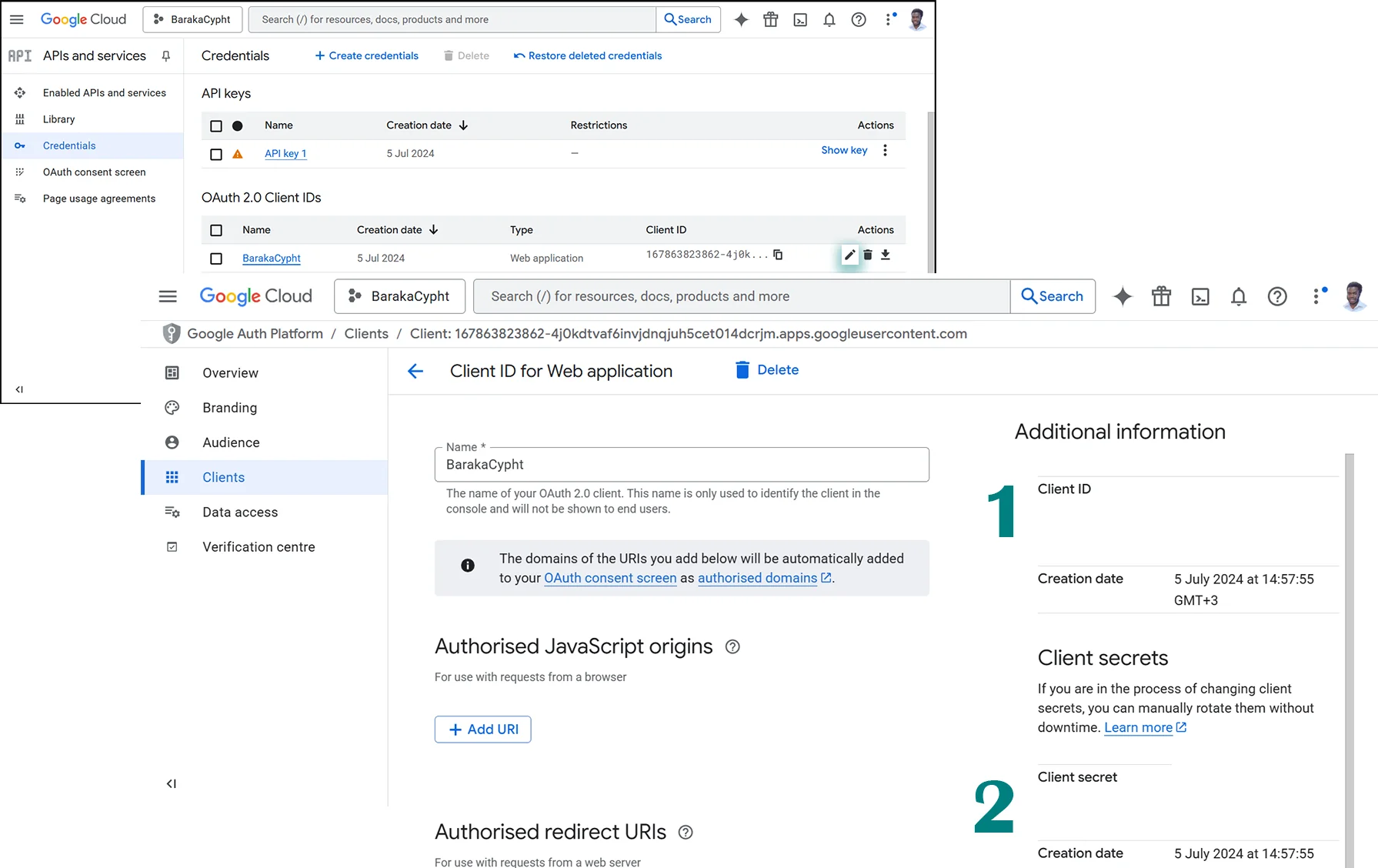Open hamburger menu in upper Credentials window
This screenshot has height=868, width=1378.
pos(16,19)
